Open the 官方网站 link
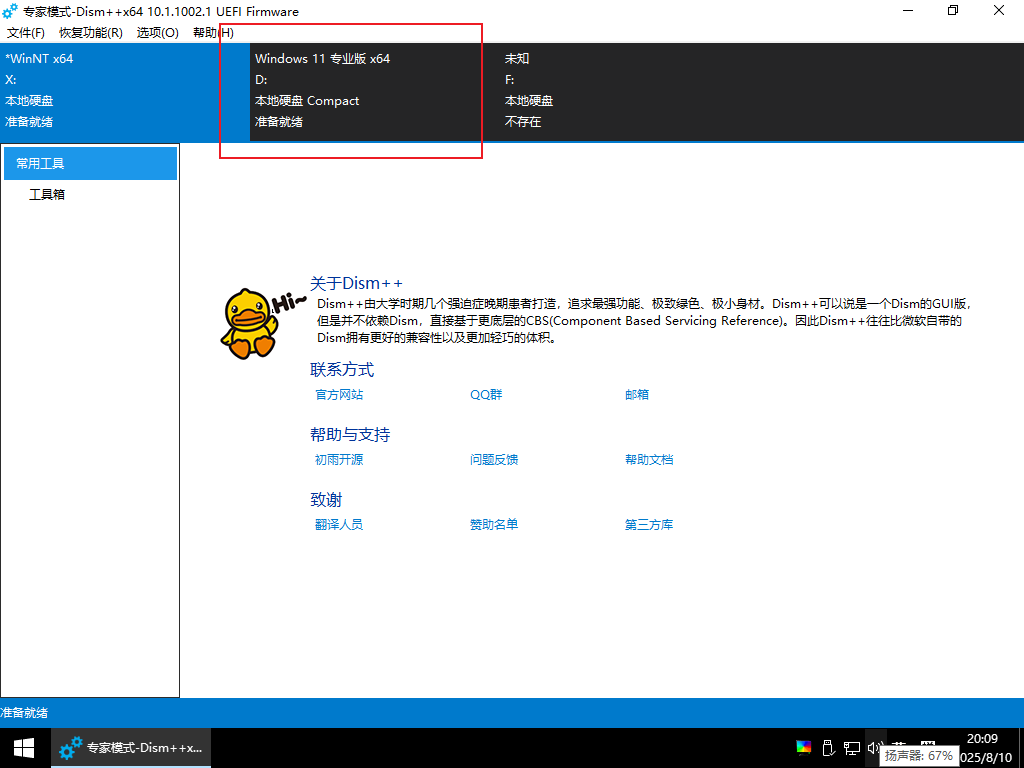Image resolution: width=1024 pixels, height=768 pixels. click(x=339, y=394)
